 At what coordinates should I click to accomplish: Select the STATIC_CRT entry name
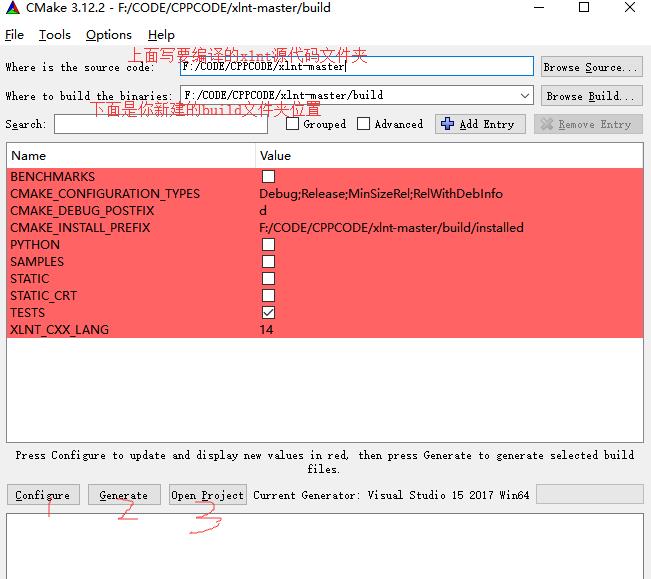pos(43,296)
